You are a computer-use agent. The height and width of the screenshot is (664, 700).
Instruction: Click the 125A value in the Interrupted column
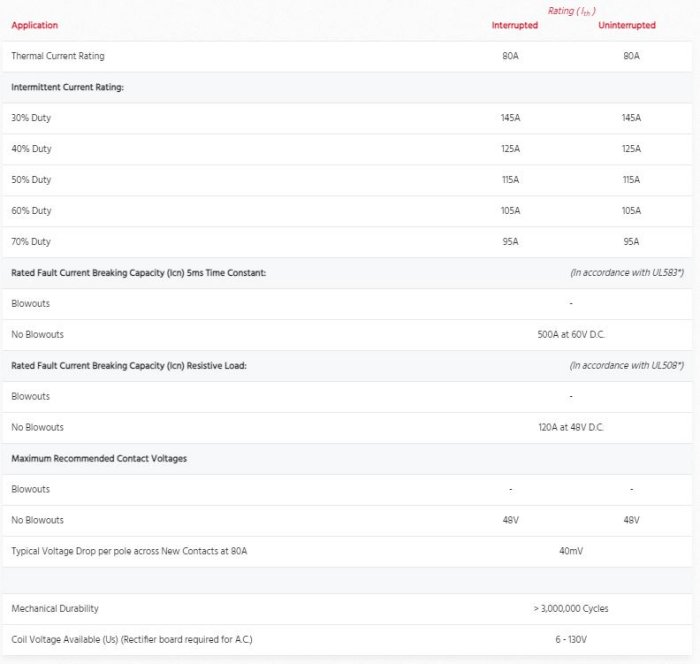pos(510,149)
